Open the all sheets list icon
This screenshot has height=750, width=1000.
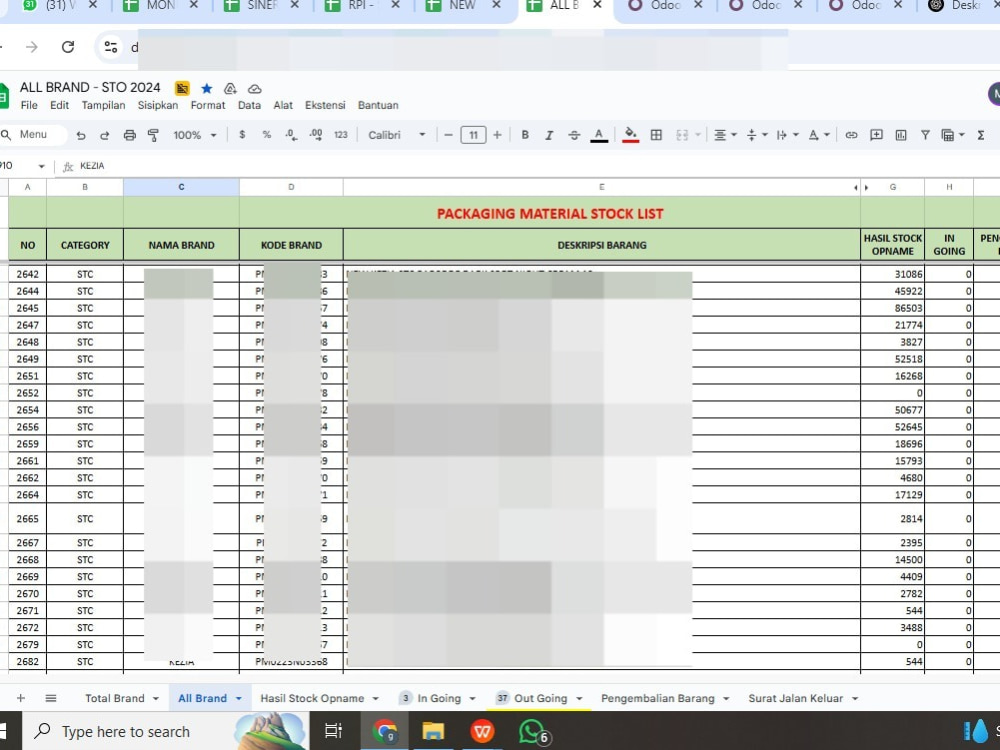click(x=51, y=698)
